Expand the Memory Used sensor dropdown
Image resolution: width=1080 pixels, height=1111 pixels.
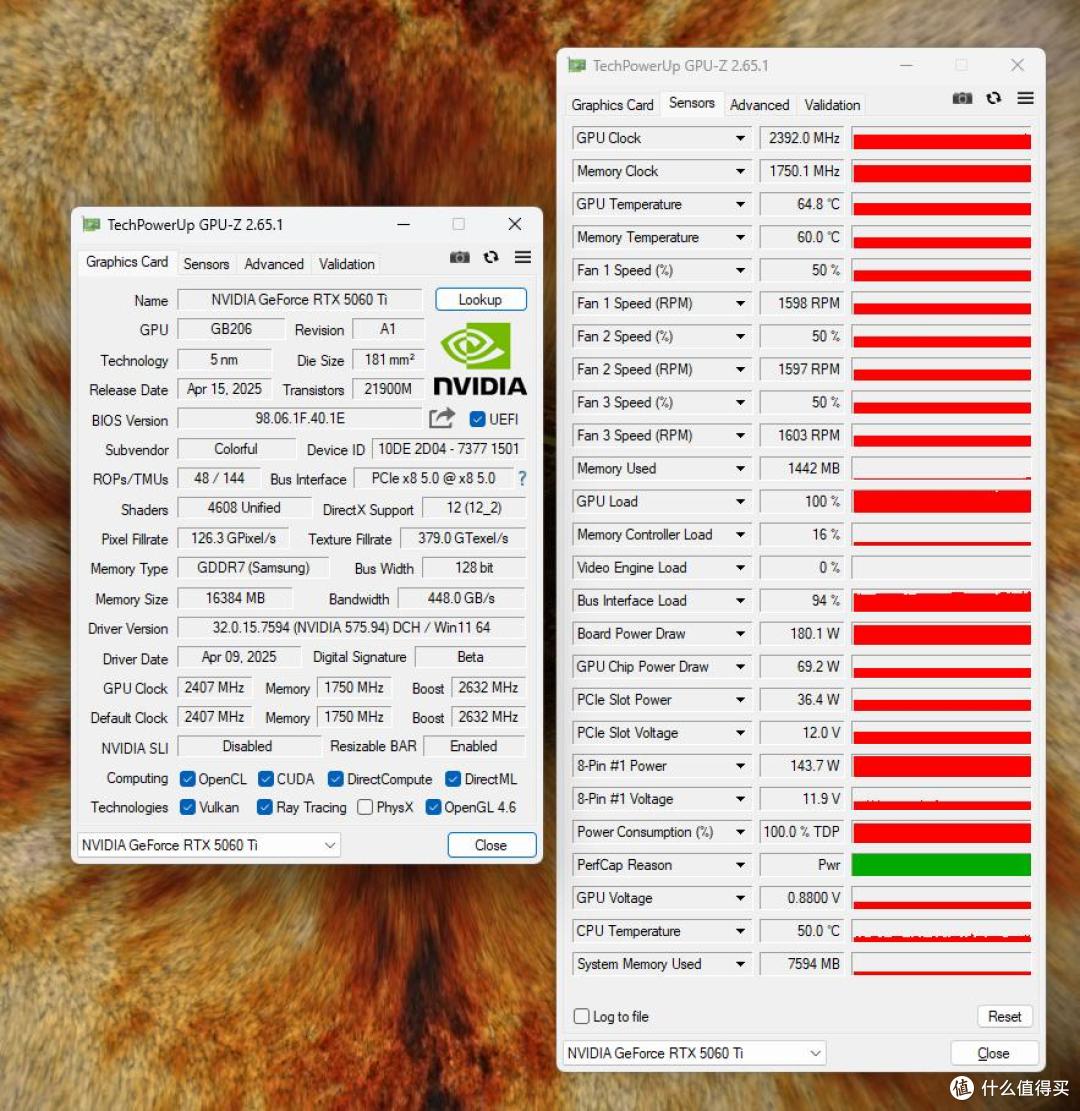740,468
